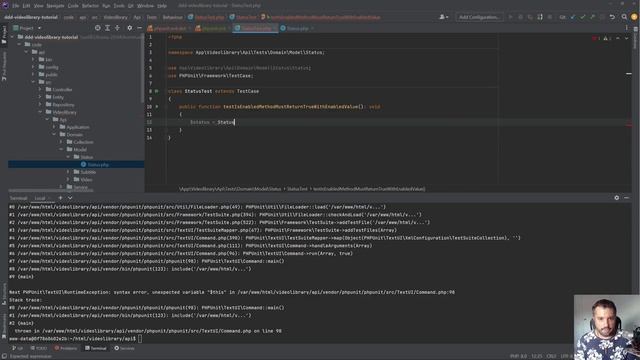
Task: Click the Git update project arrow icon
Action: click(x=573, y=17)
